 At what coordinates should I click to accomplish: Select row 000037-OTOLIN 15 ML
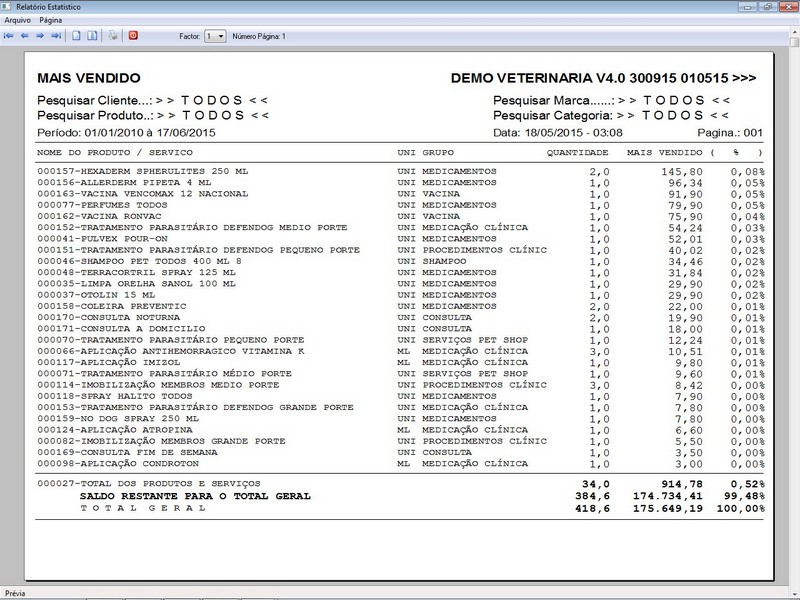click(x=401, y=295)
